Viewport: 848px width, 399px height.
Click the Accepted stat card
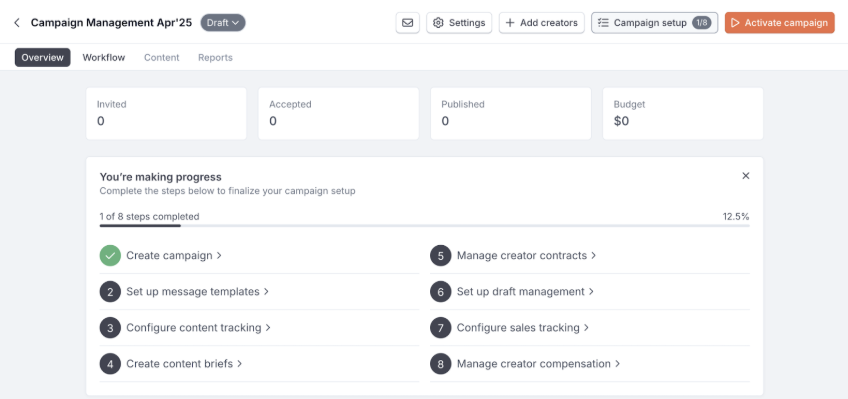pyautogui.click(x=339, y=114)
